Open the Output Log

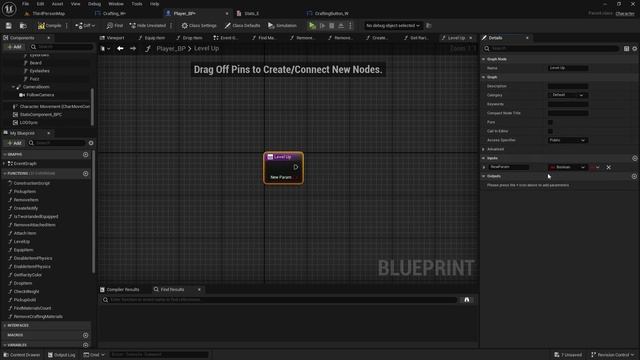coord(62,355)
